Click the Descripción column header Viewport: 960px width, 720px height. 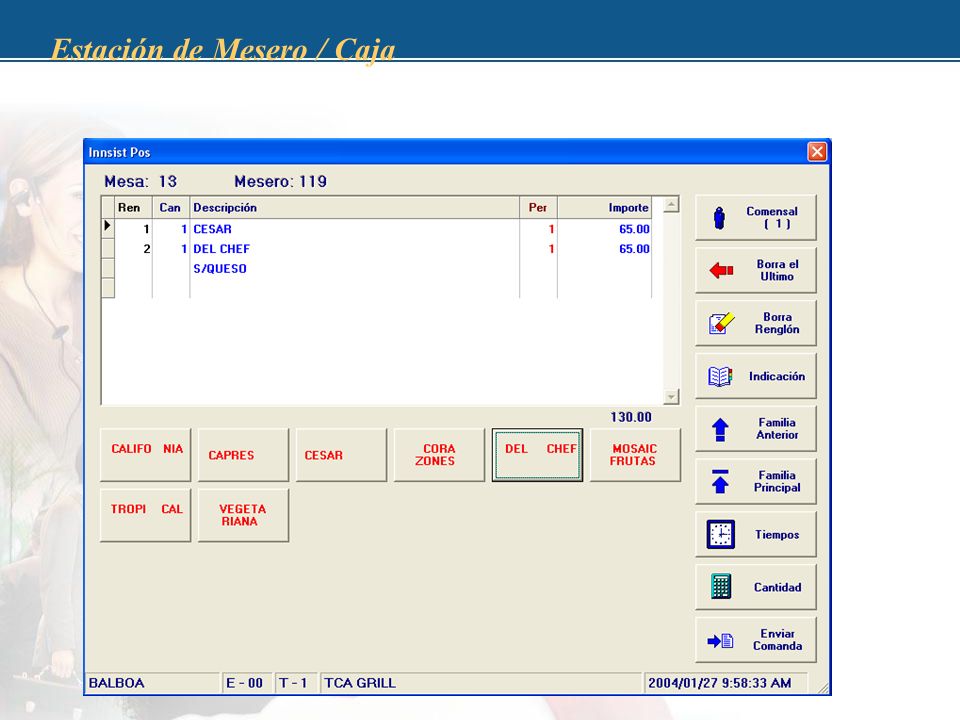(x=354, y=208)
